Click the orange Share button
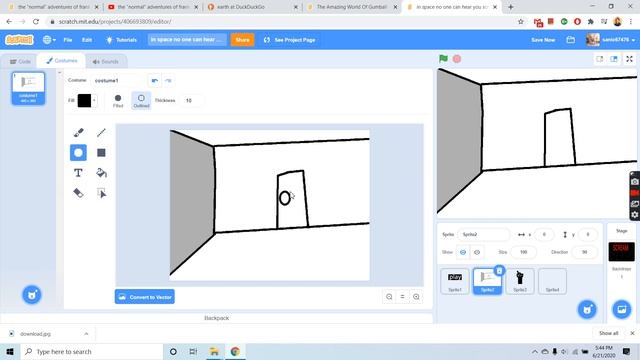The width and height of the screenshot is (640, 360). (242, 40)
